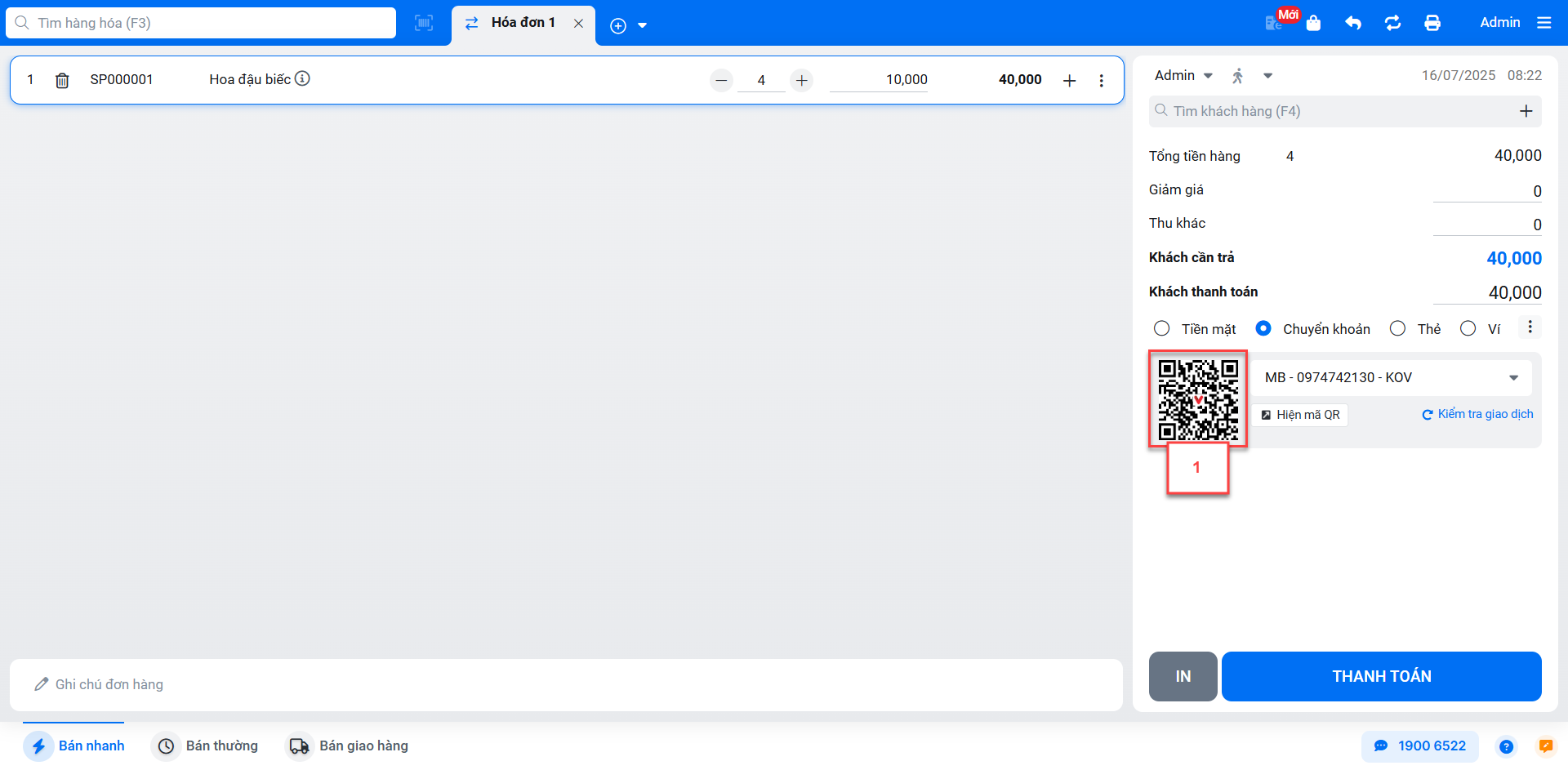Open the hamburger menu
This screenshot has width=1568, height=770.
(1544, 23)
